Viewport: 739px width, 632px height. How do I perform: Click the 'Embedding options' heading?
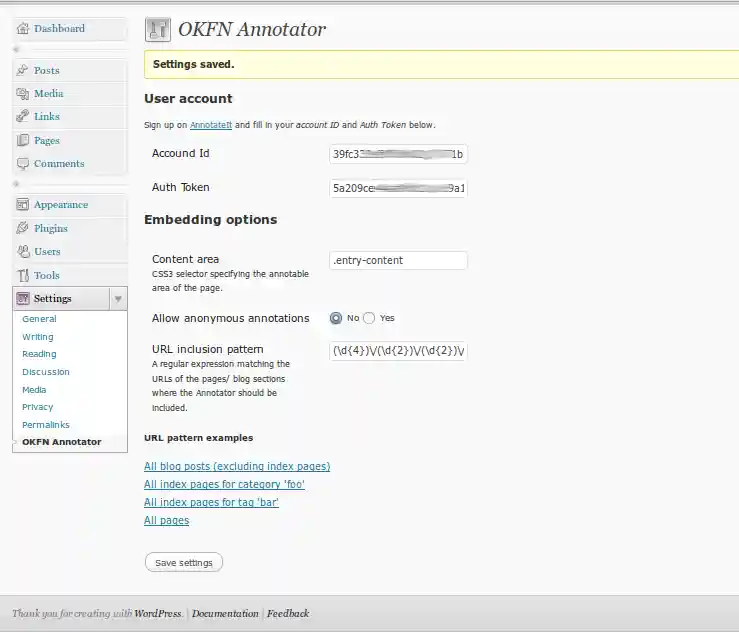(x=211, y=220)
